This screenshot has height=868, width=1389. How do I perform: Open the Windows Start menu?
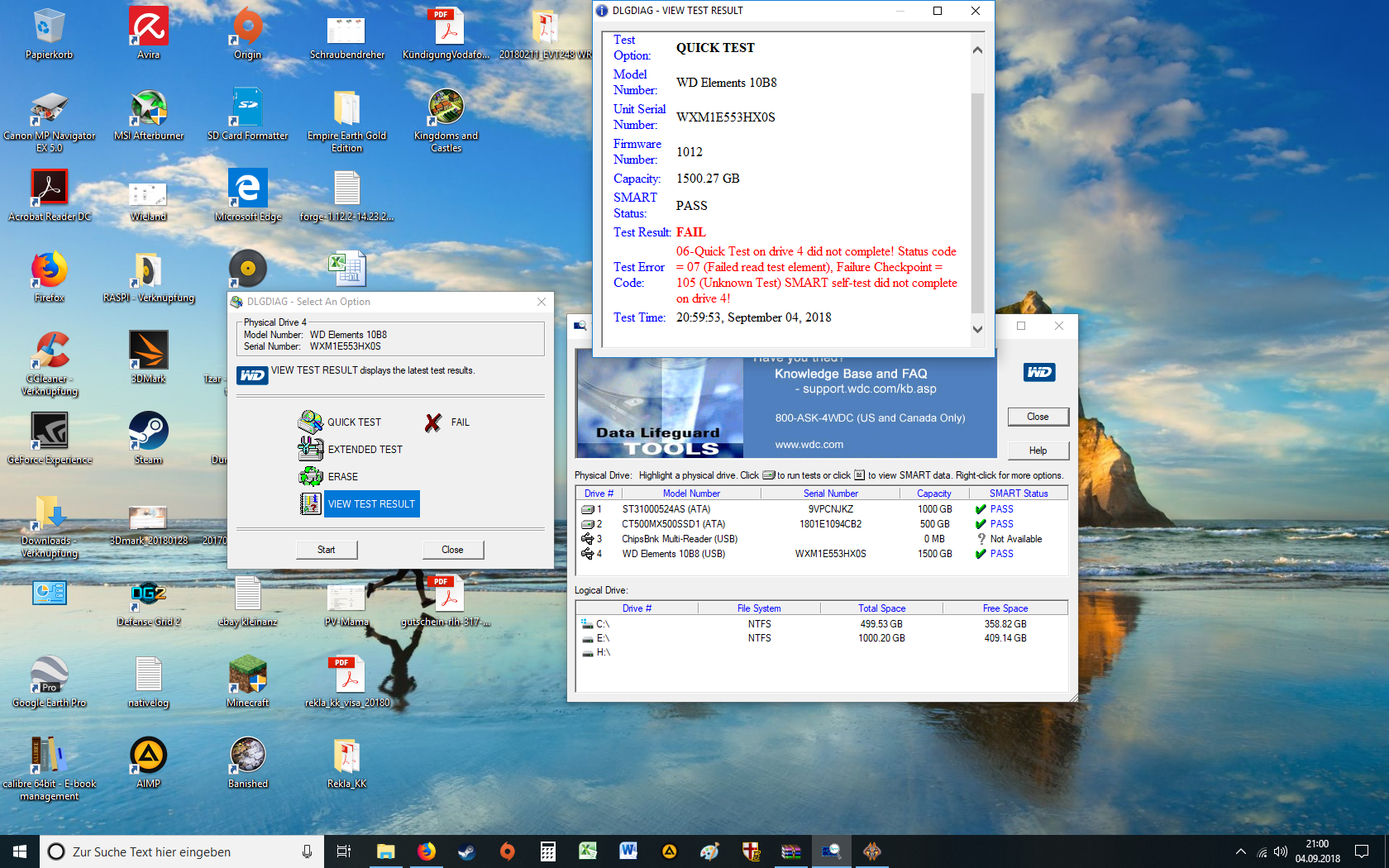pos(20,851)
